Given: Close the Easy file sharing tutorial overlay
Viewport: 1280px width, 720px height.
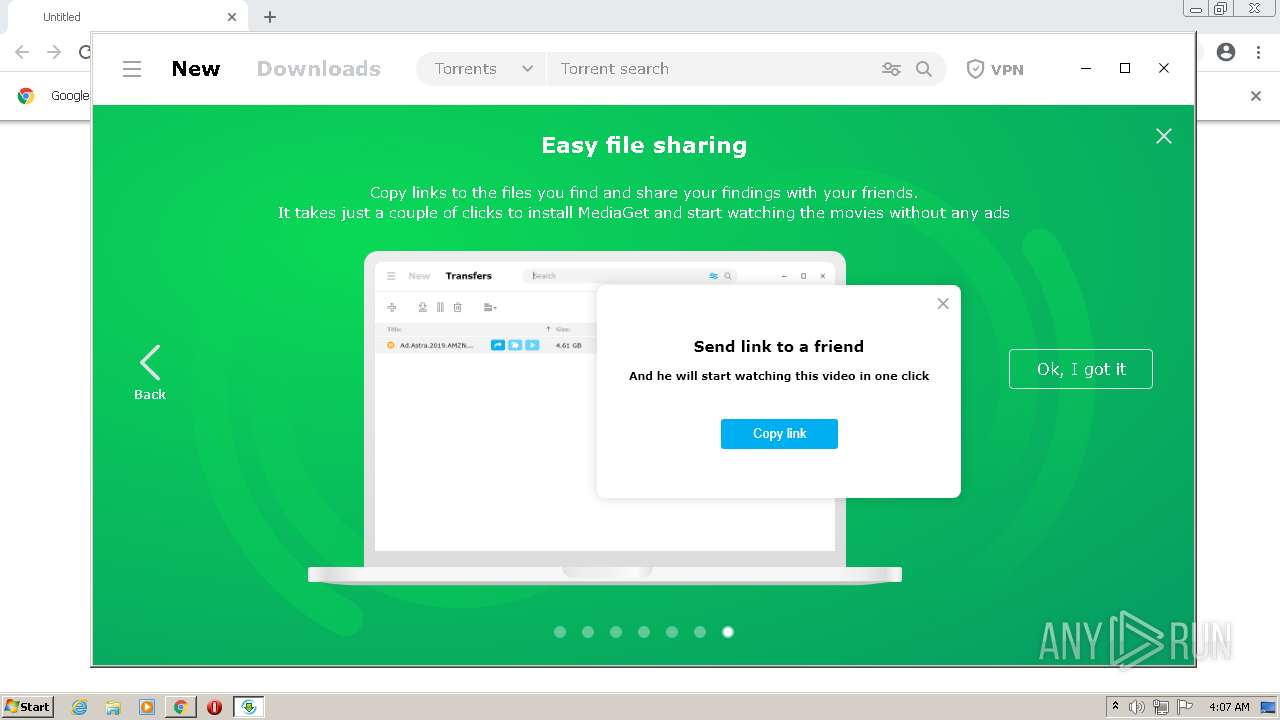Looking at the screenshot, I should pyautogui.click(x=1164, y=136).
